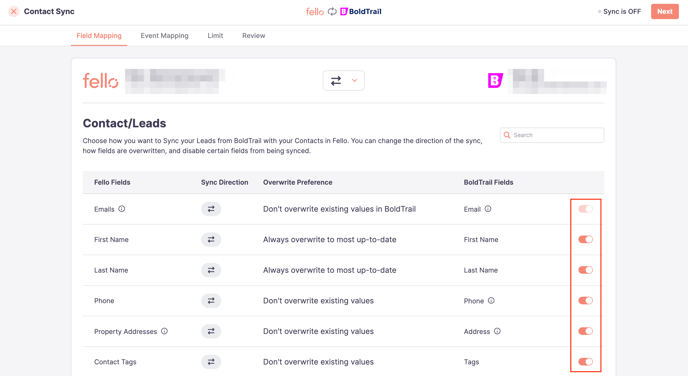
Task: Open the Last Name overwrite preference
Action: pyautogui.click(x=330, y=270)
